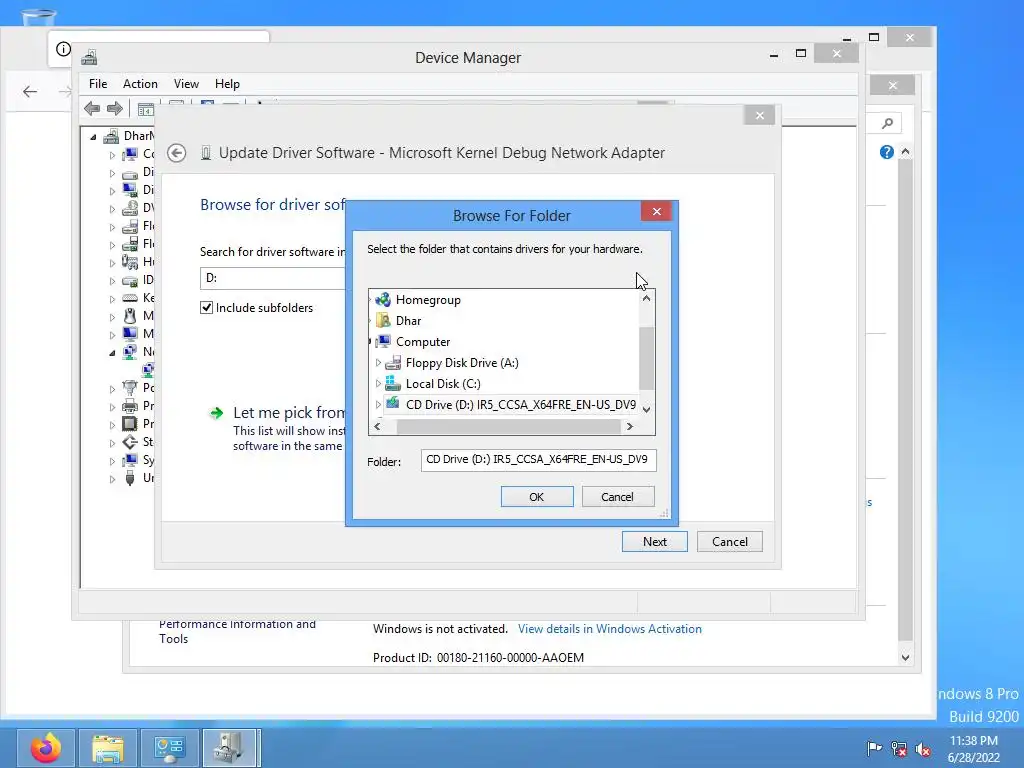The height and width of the screenshot is (768, 1024).
Task: Click OK in Browse For Folder
Action: coord(537,497)
